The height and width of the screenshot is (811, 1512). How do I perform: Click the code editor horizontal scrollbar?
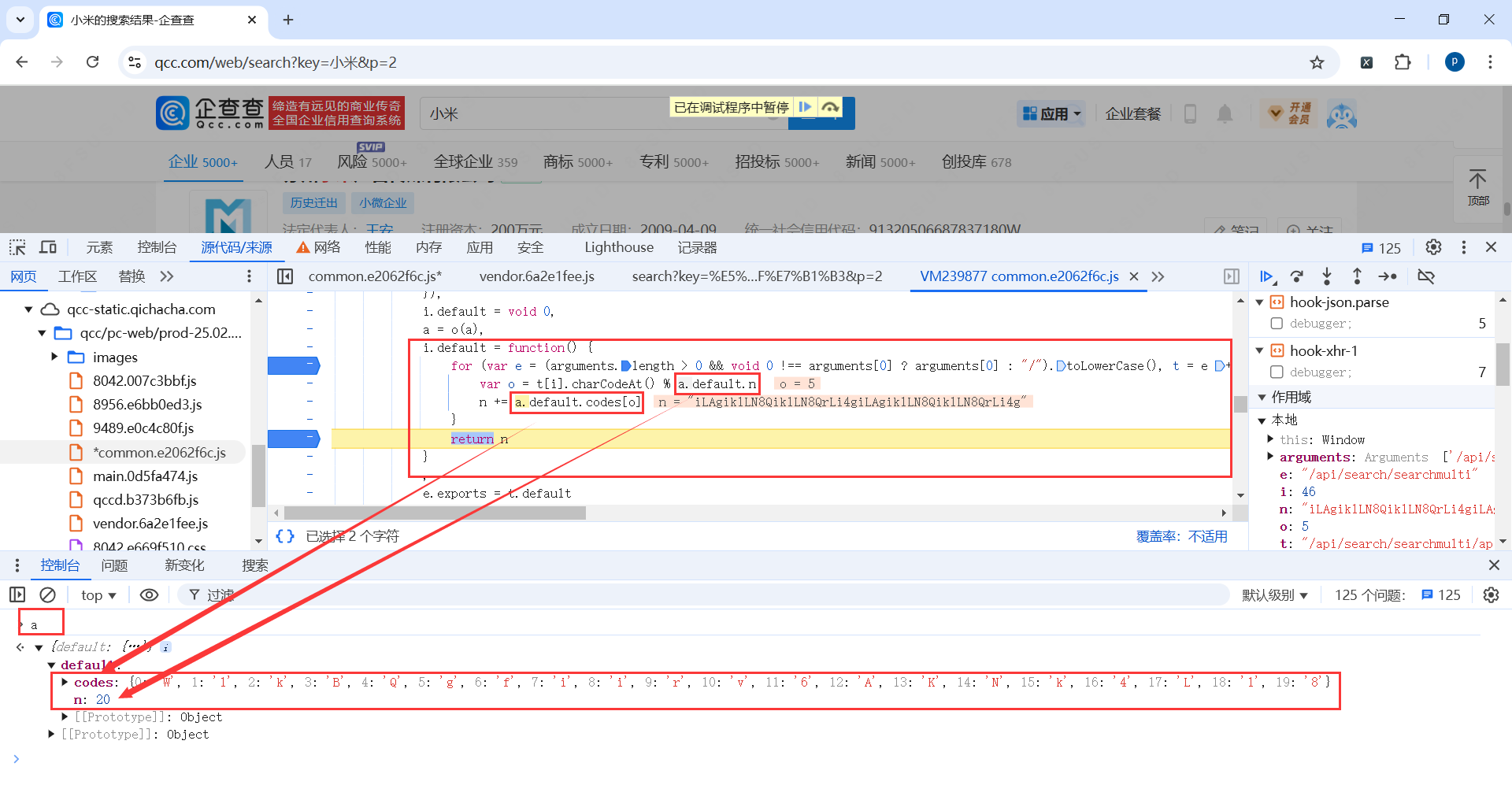435,513
